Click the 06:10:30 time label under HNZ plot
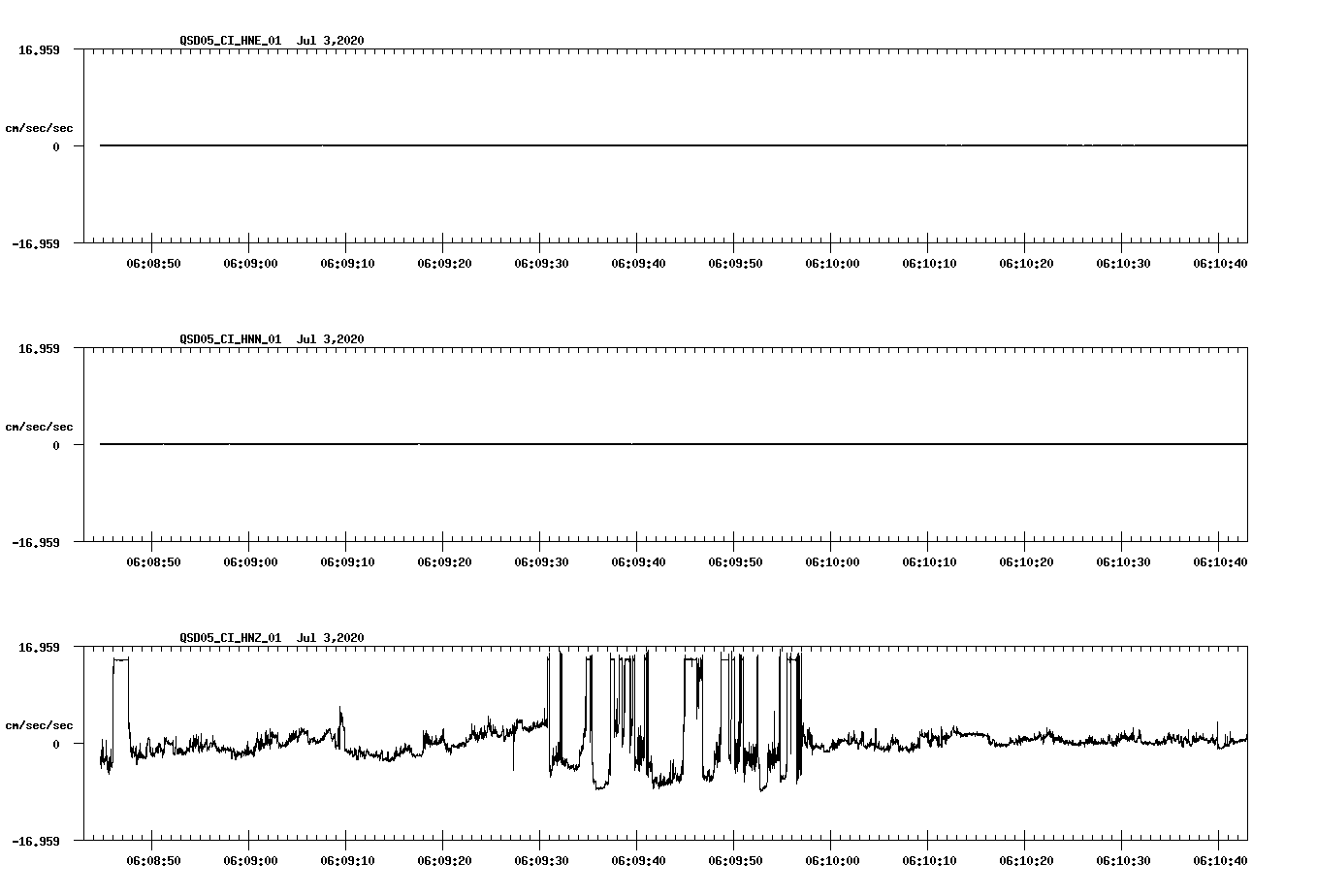Viewport: 1317px width, 896px height. point(1123,861)
